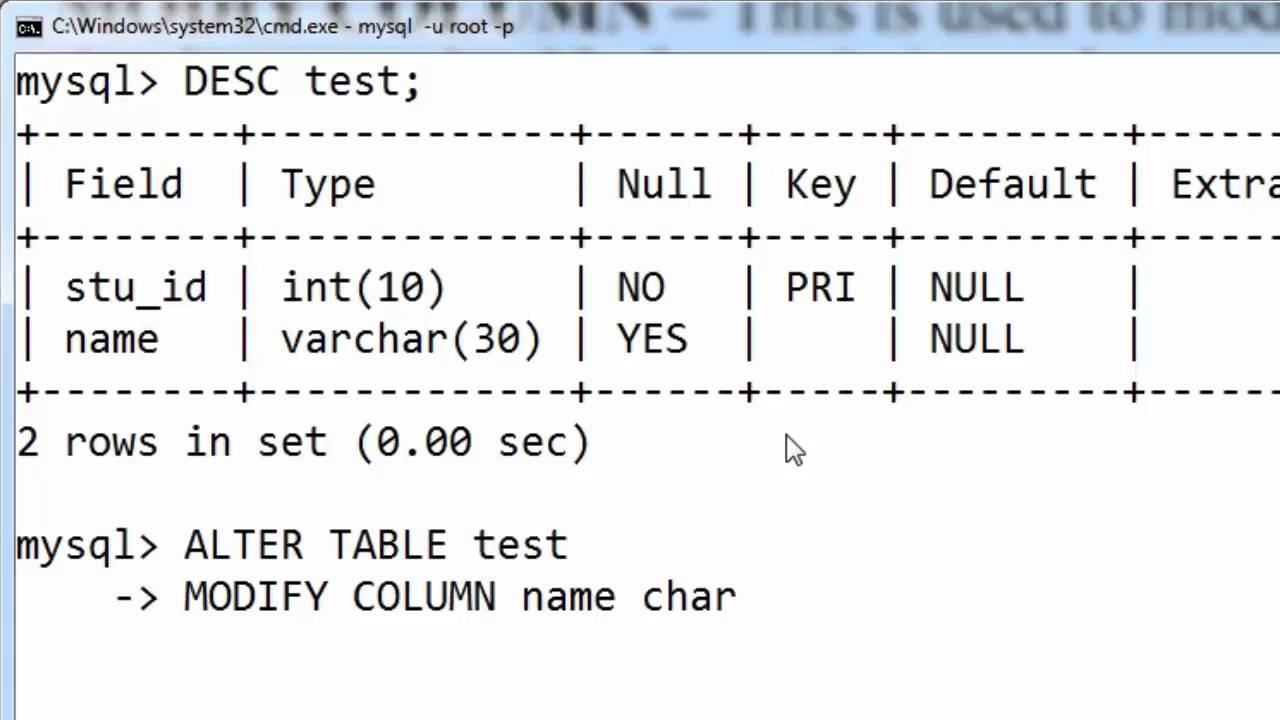
Task: Click the 'int(10)' type cell
Action: click(363, 289)
